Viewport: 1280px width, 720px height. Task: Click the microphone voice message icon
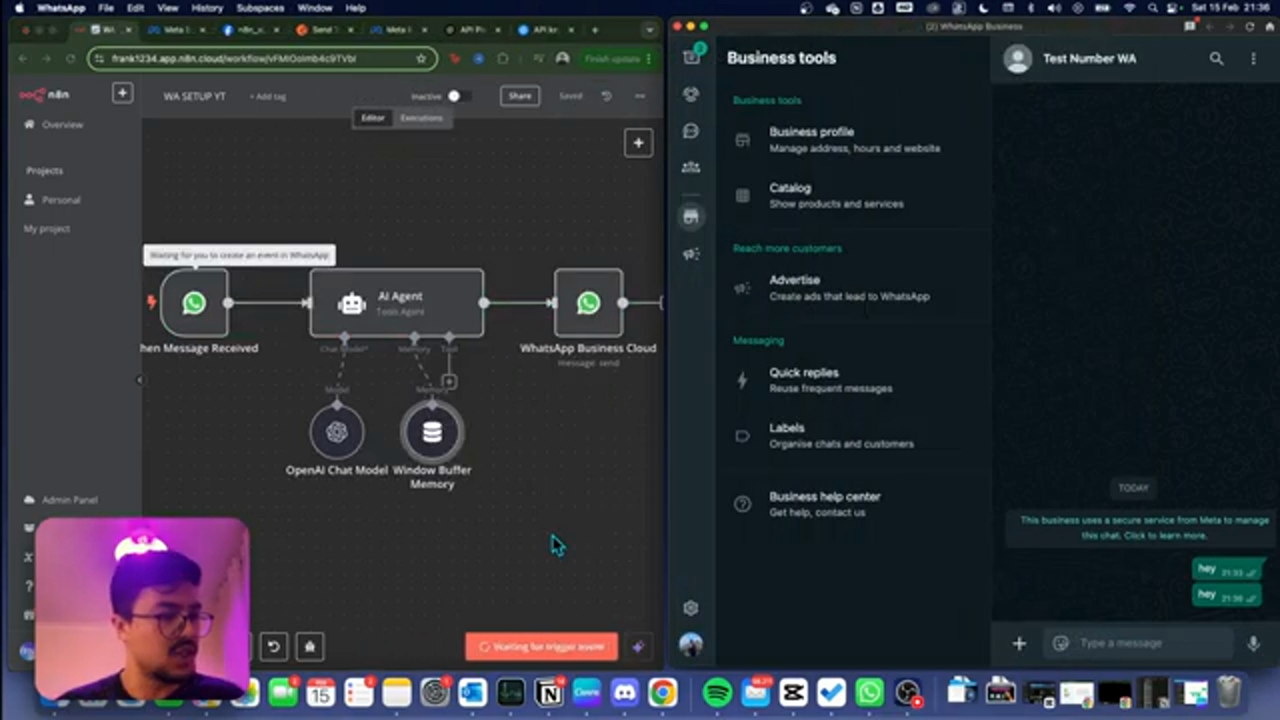click(x=1253, y=644)
